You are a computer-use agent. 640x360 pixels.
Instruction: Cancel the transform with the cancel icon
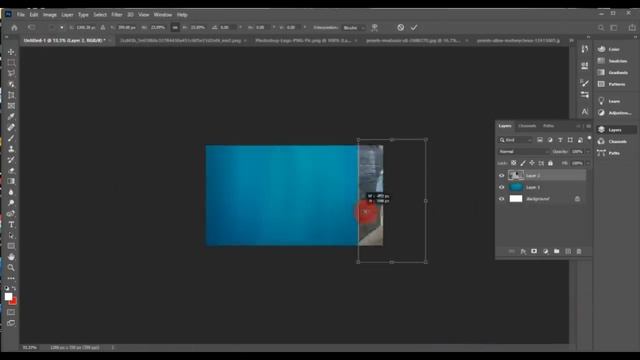click(x=400, y=27)
